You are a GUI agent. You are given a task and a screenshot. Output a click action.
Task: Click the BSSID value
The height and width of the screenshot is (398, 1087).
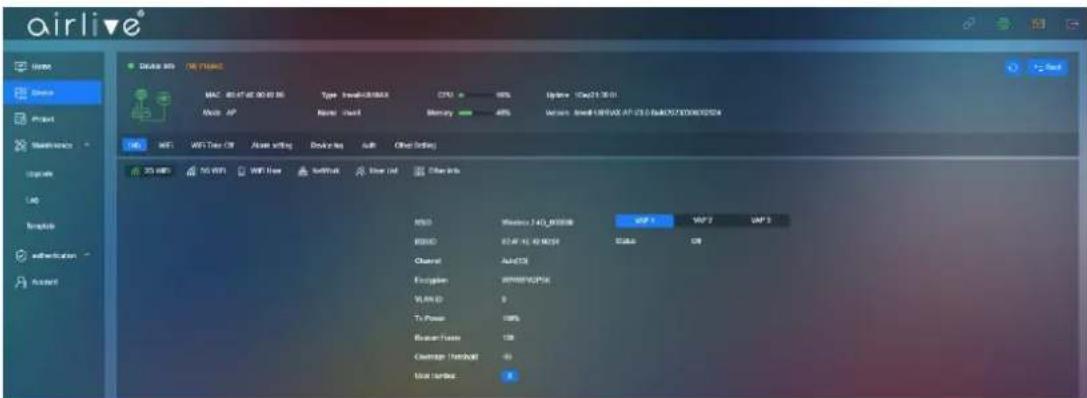point(532,242)
